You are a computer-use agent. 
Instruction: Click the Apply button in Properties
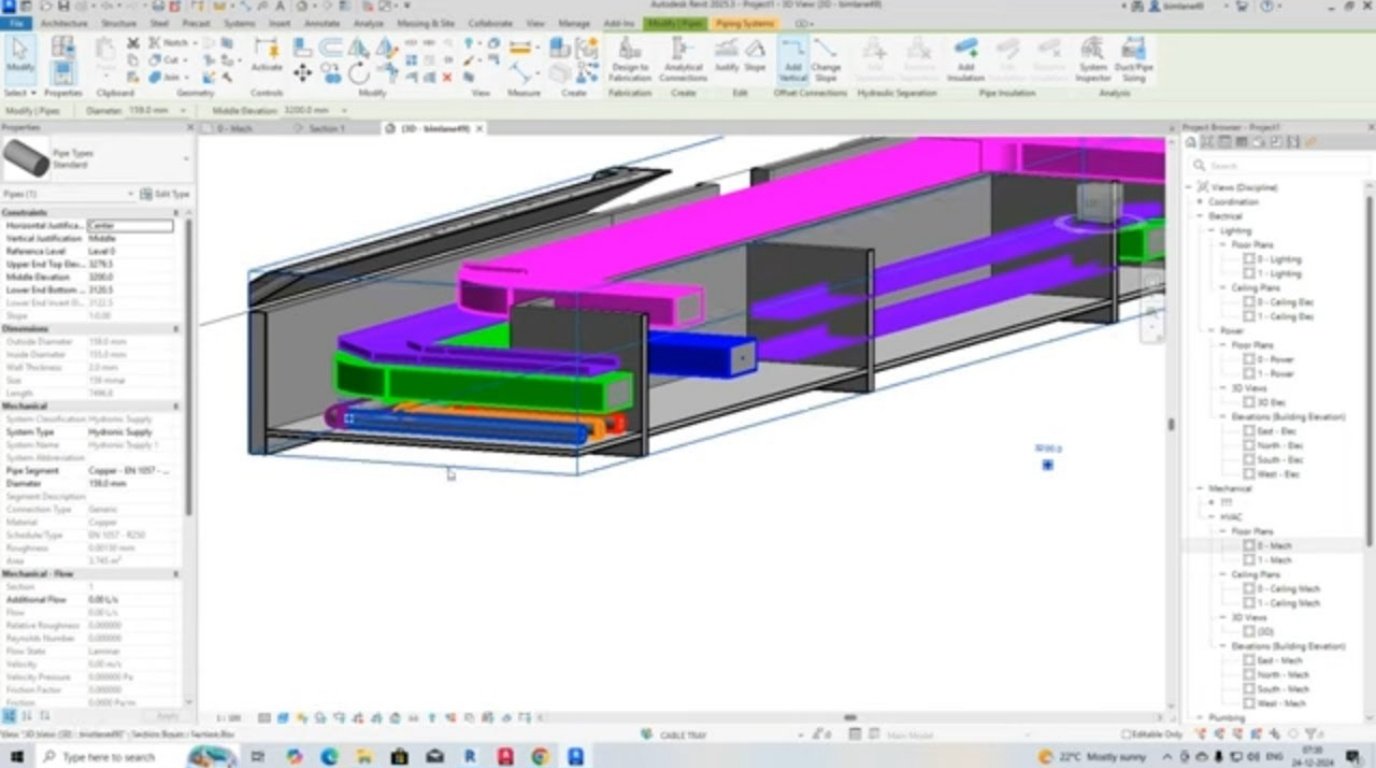[167, 716]
